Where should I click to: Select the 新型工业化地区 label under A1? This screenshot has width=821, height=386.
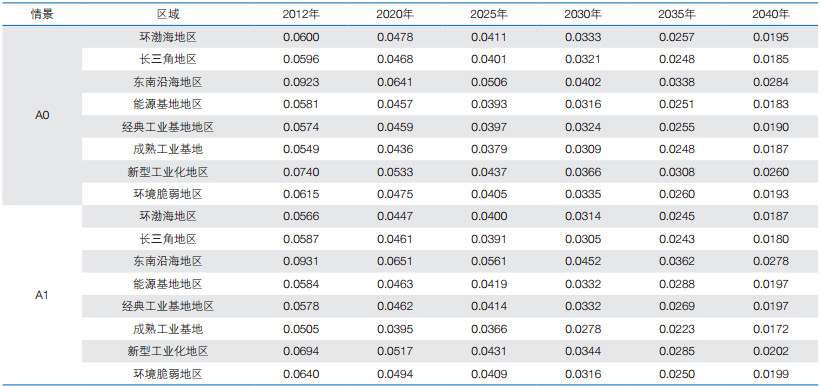[168, 351]
